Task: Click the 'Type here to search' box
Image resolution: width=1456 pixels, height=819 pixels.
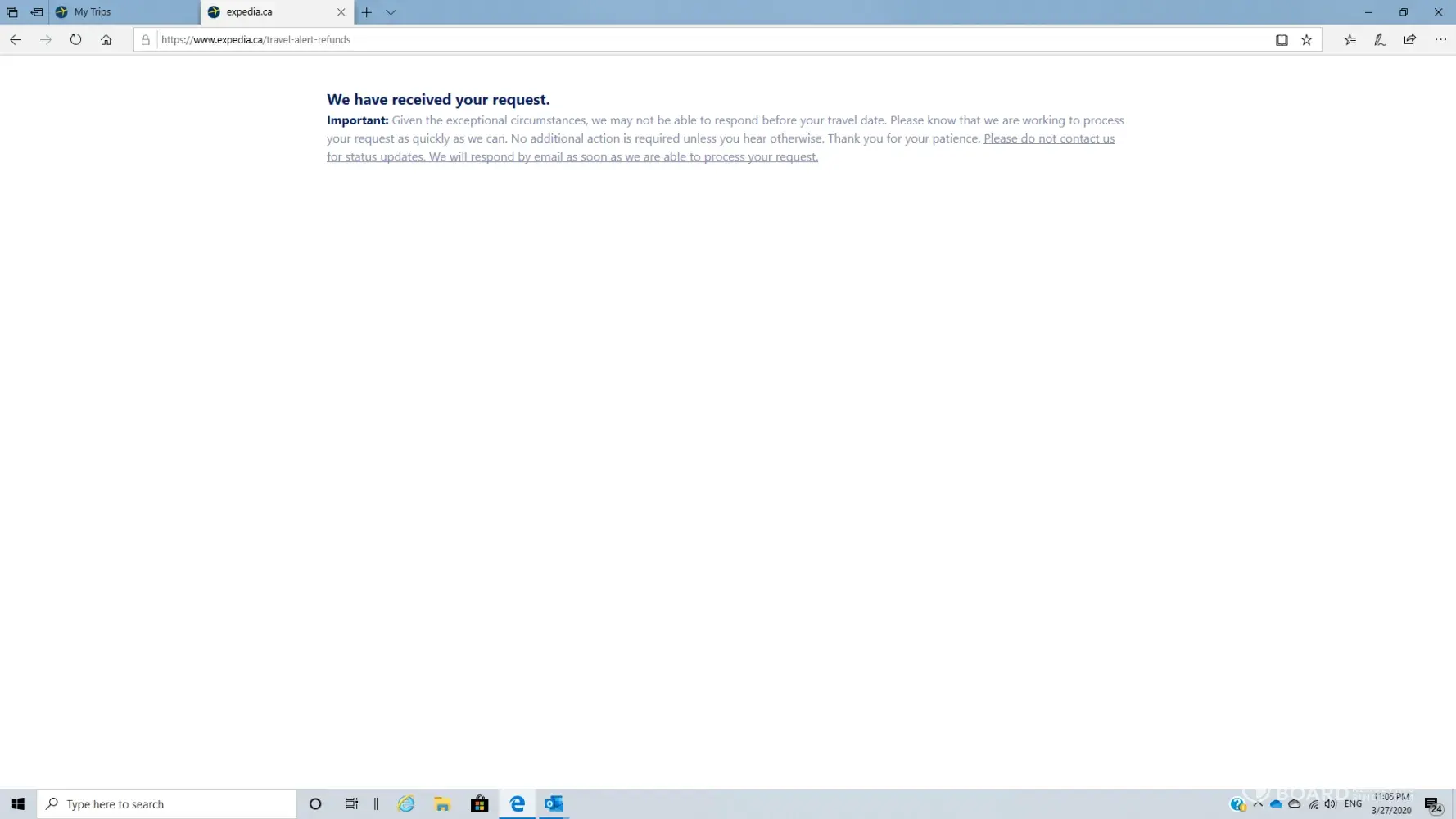Action: click(167, 804)
